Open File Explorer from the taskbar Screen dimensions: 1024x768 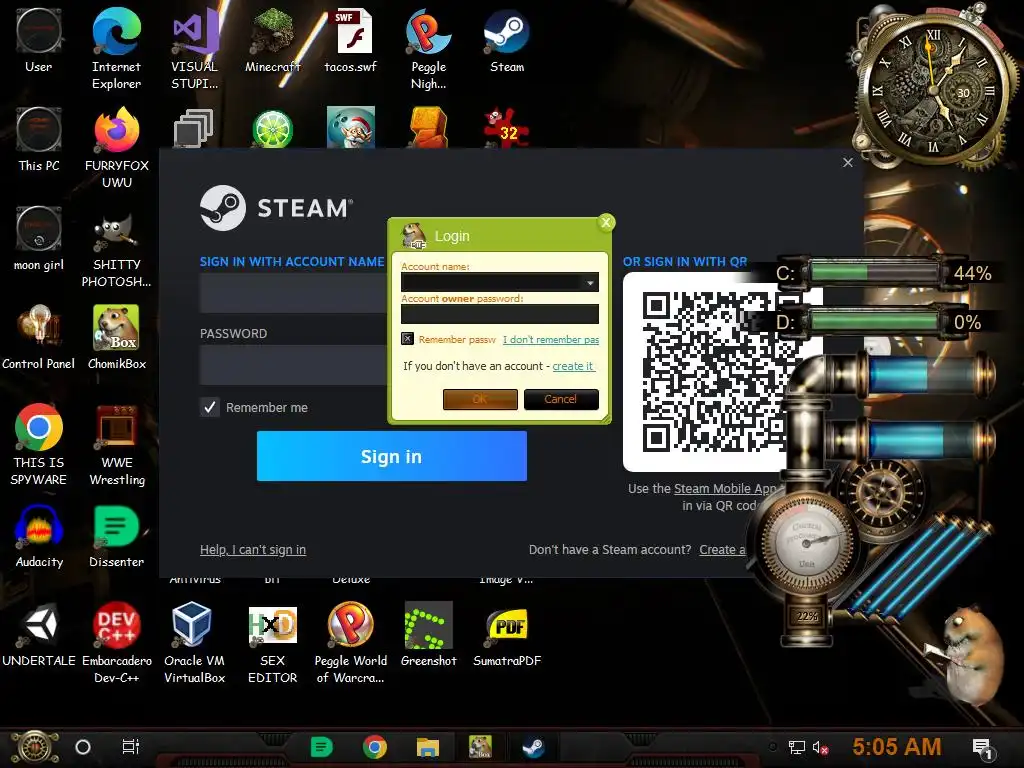click(x=428, y=747)
